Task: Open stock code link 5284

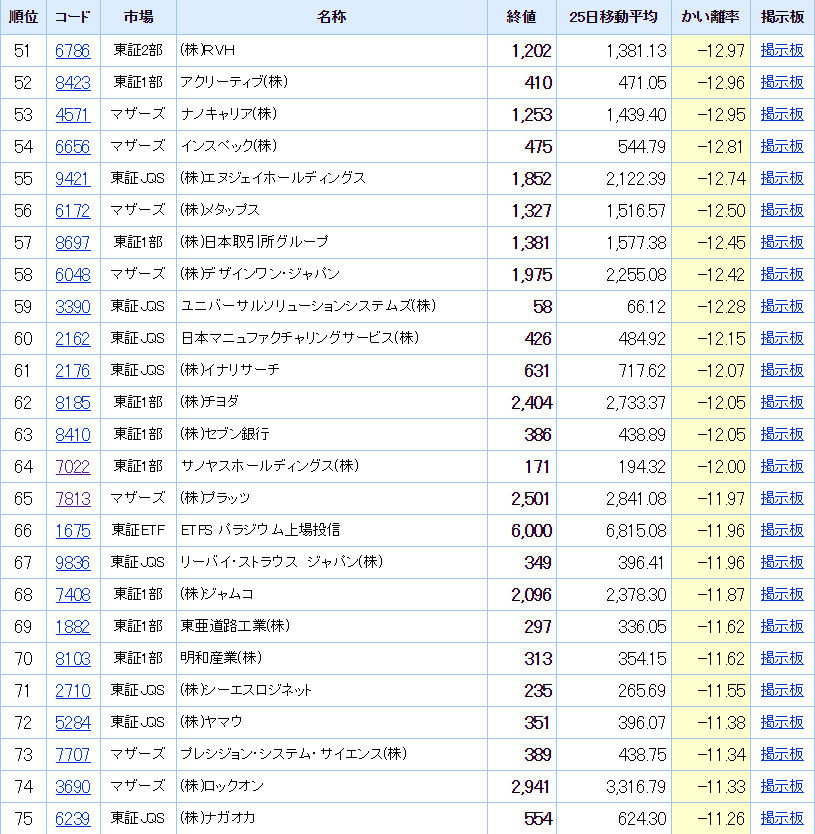Action: (73, 723)
